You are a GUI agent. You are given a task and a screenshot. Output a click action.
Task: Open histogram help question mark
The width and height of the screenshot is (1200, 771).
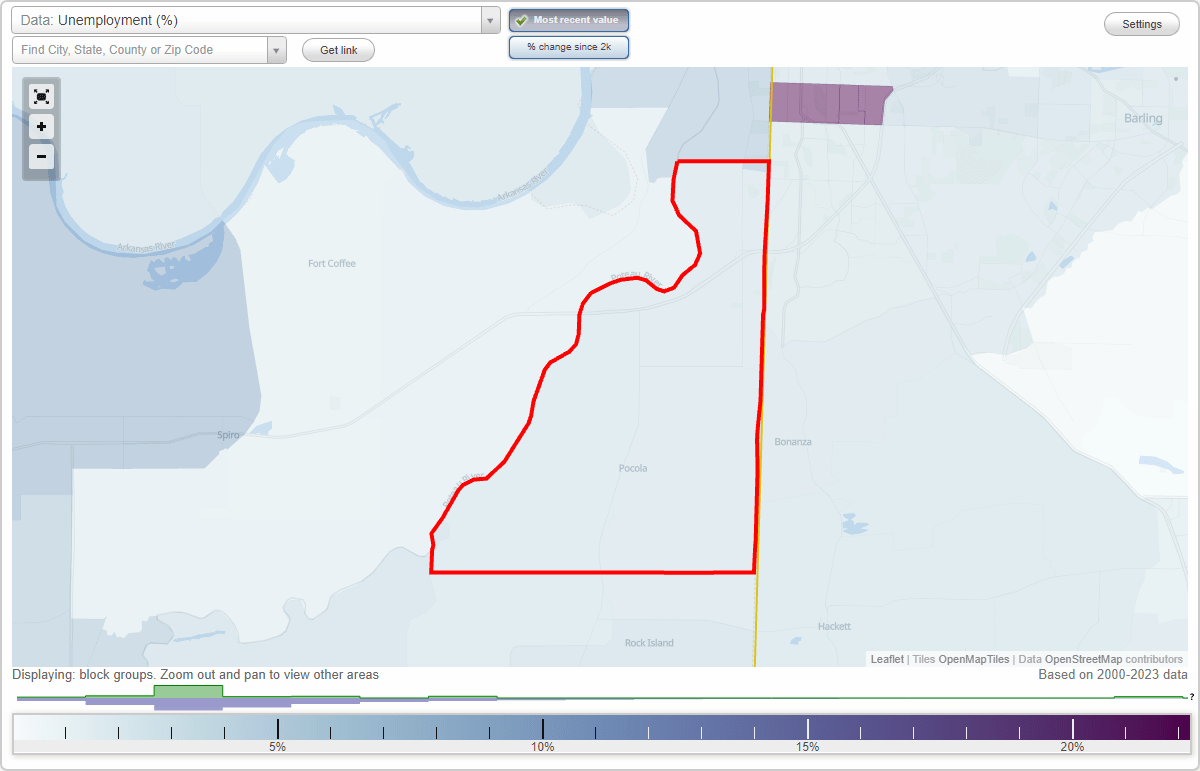click(x=1192, y=697)
